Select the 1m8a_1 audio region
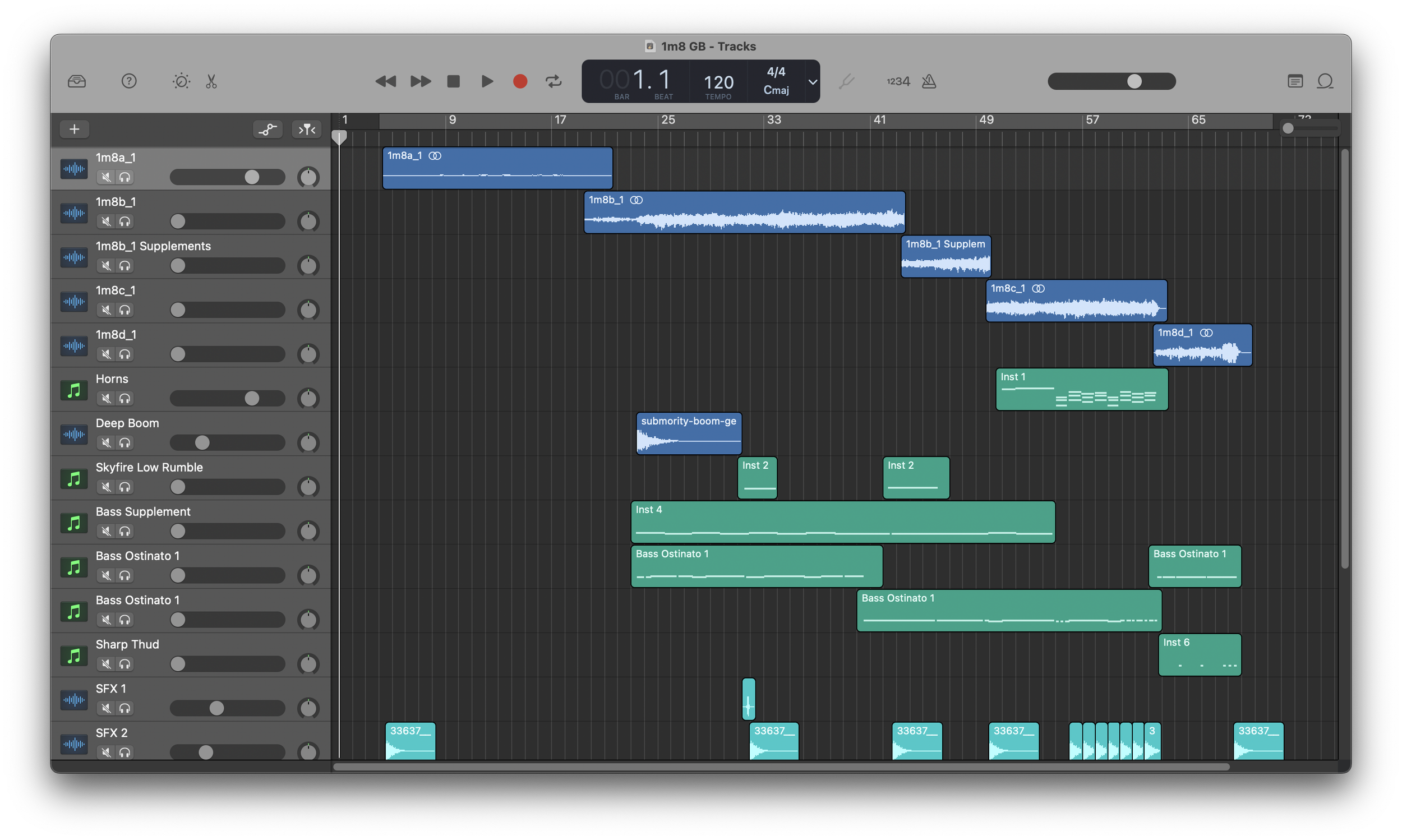This screenshot has height=840, width=1402. [x=497, y=168]
